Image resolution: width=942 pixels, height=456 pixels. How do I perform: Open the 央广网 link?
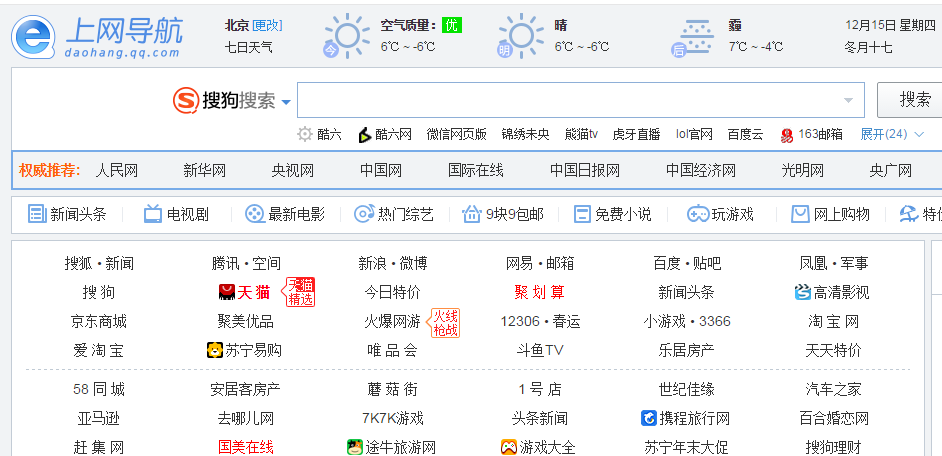[890, 170]
